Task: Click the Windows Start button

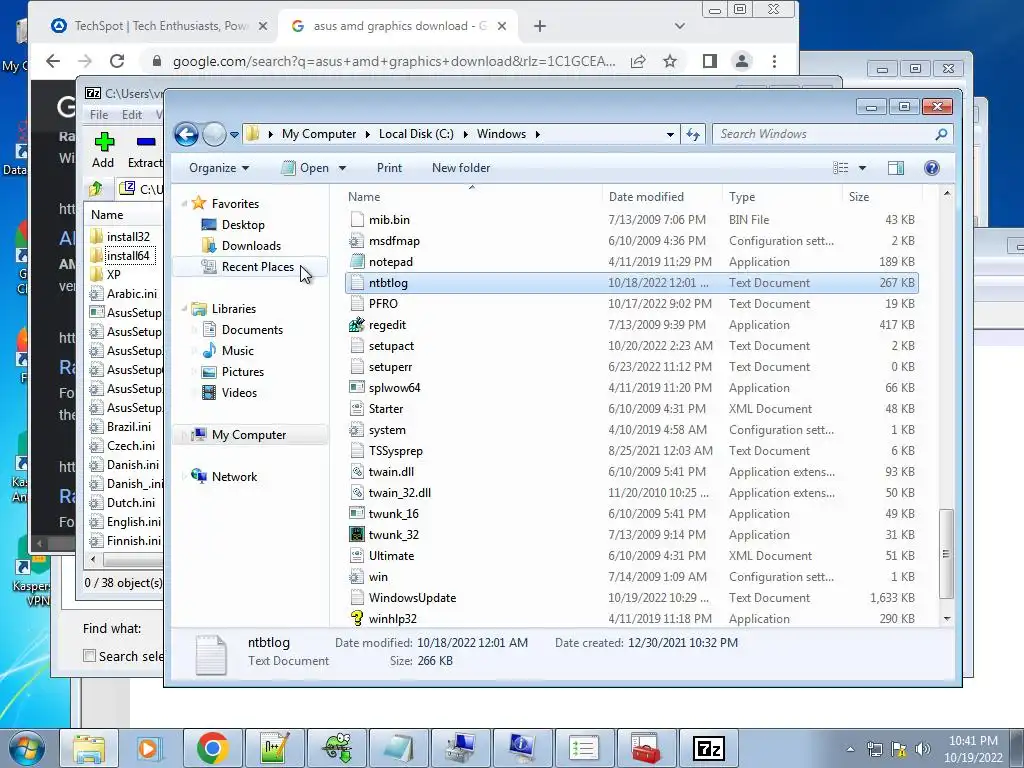Action: tap(26, 748)
